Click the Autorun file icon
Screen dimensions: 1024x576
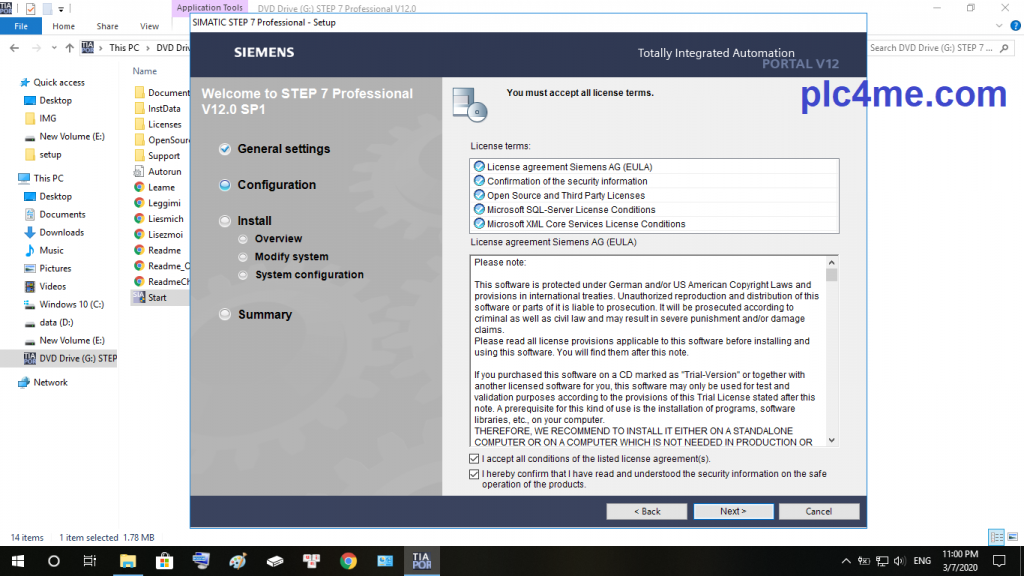point(140,172)
